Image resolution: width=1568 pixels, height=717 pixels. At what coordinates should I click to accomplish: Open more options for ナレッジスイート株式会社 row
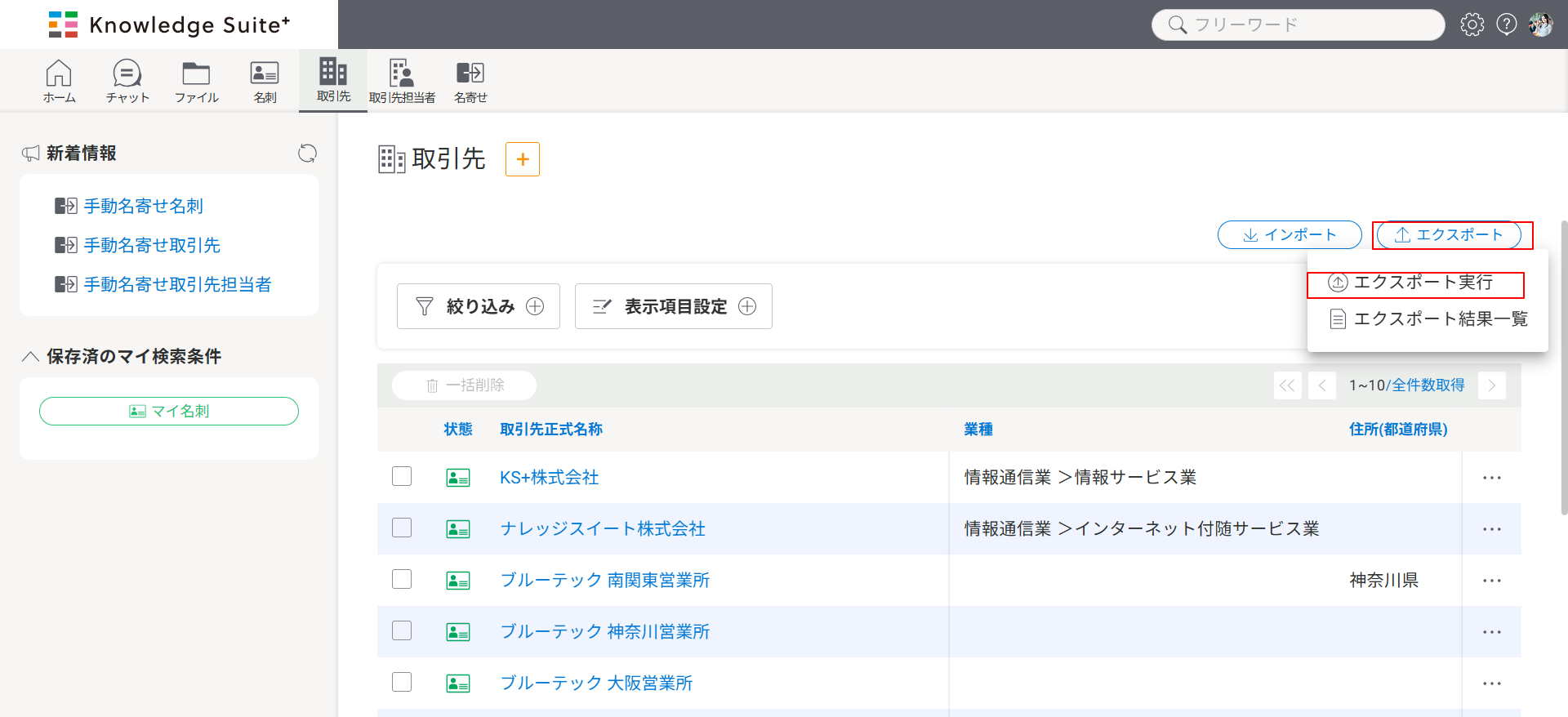pos(1492,529)
